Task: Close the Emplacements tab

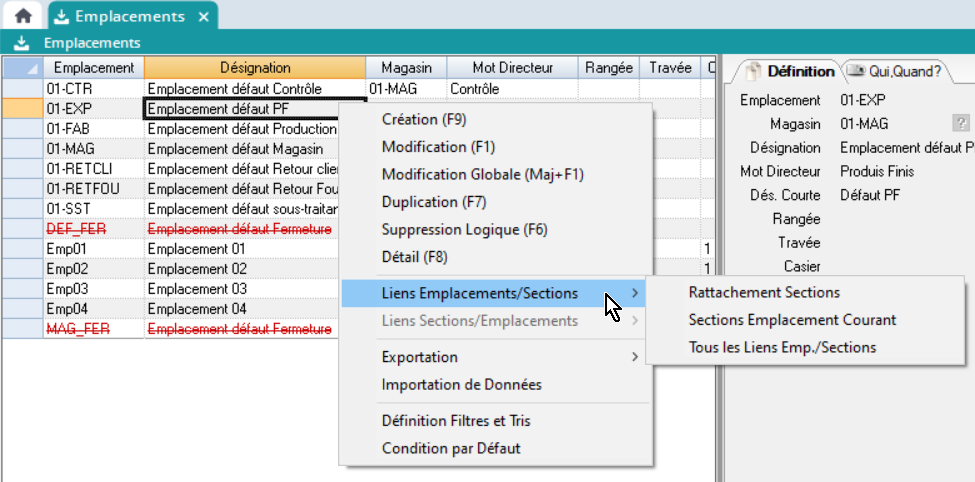Action: pyautogui.click(x=203, y=17)
